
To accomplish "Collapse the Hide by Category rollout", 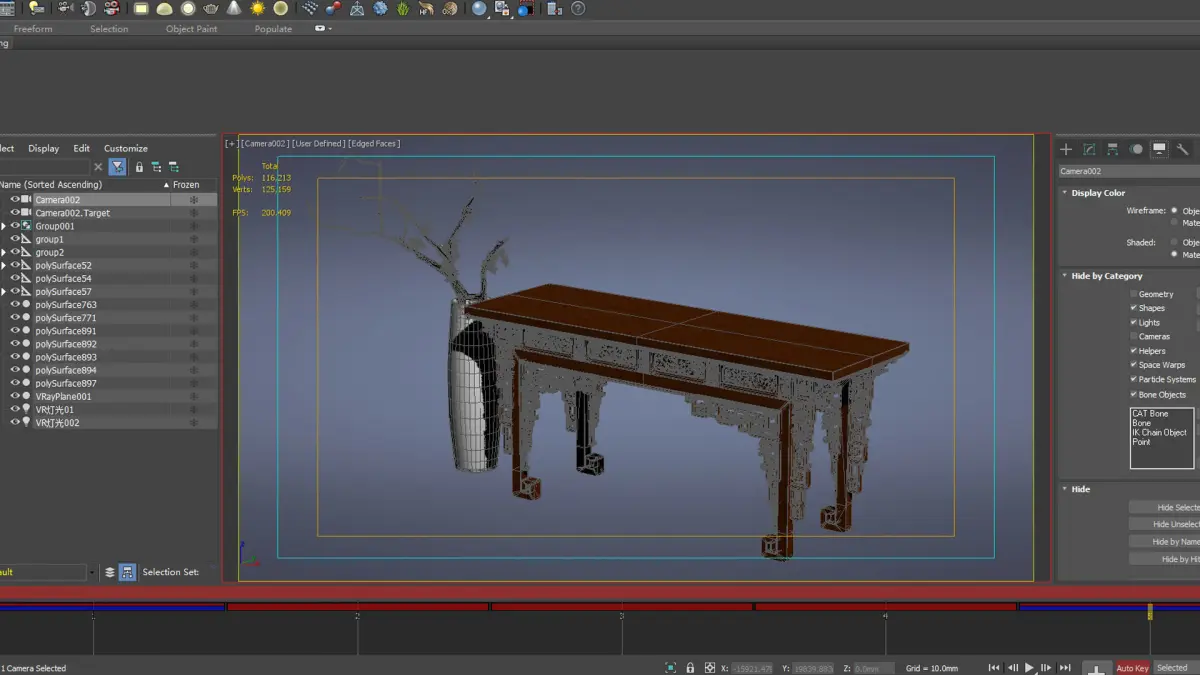I will [x=1065, y=275].
